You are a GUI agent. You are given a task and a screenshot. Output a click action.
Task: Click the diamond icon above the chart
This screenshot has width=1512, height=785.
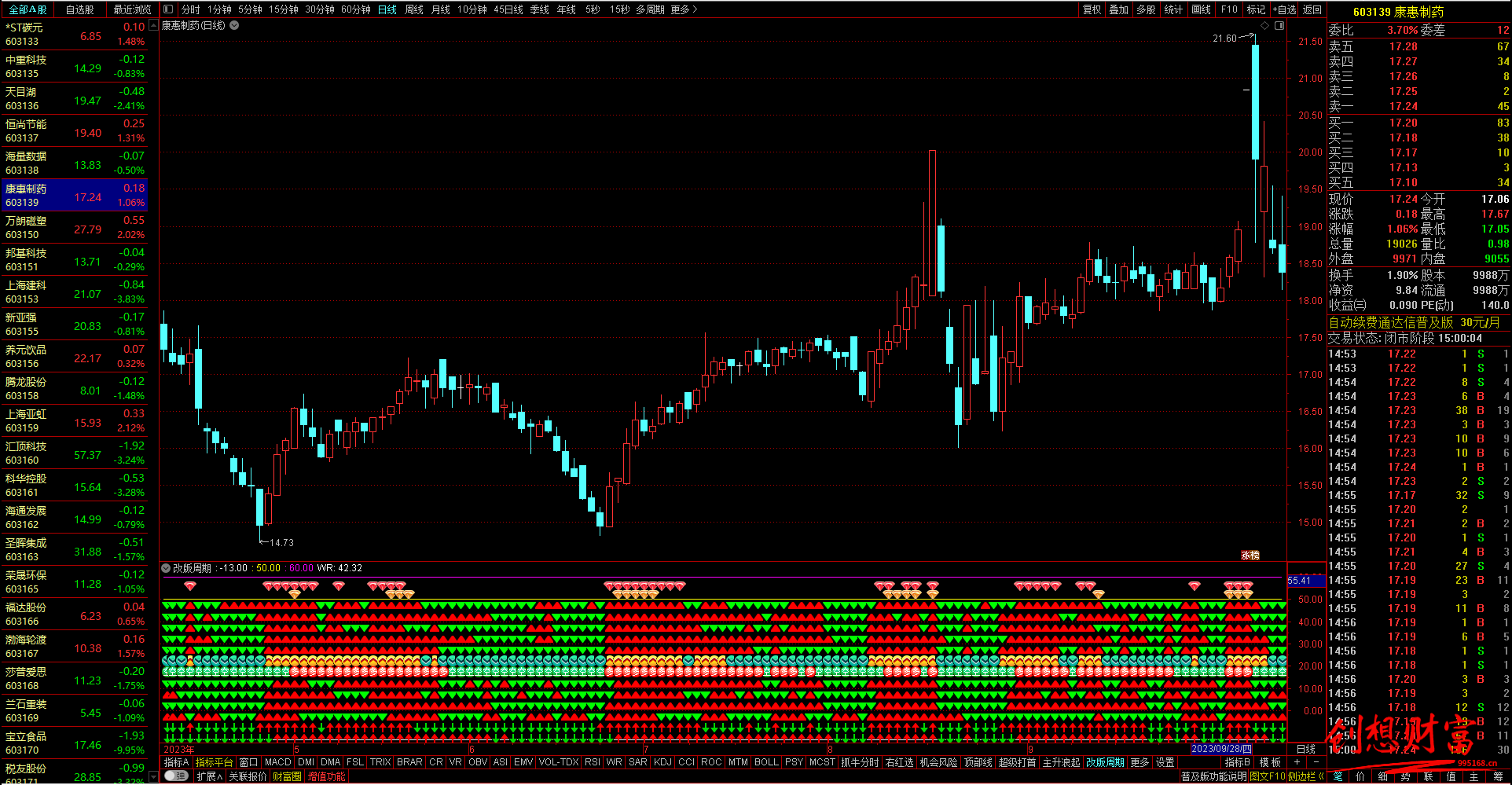1264,26
